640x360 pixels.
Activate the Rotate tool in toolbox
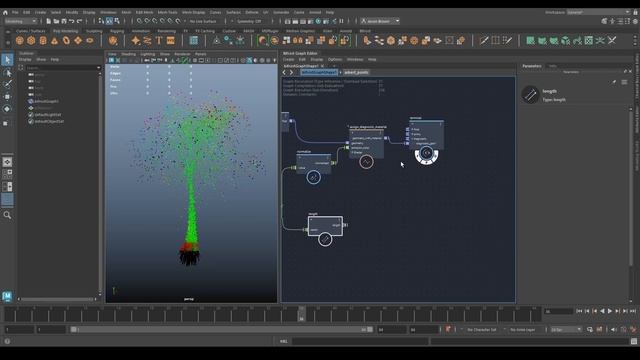[7, 109]
